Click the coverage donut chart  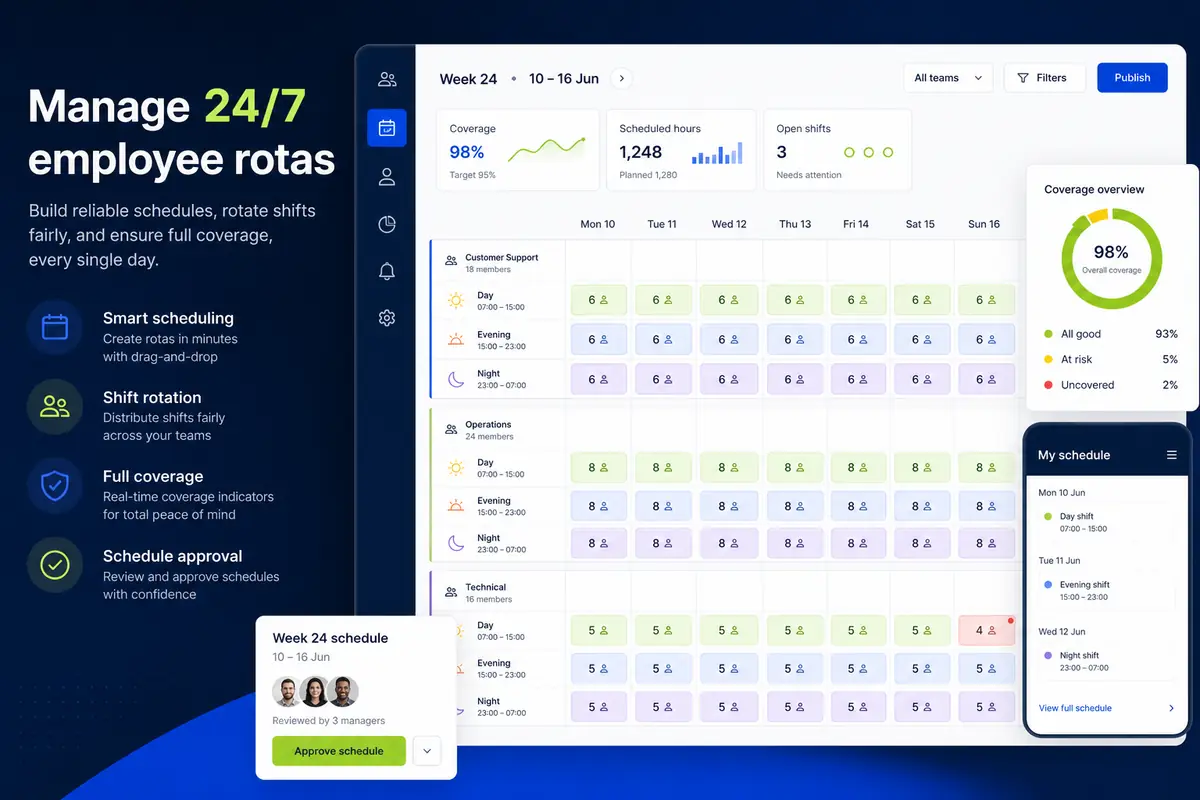click(1111, 259)
